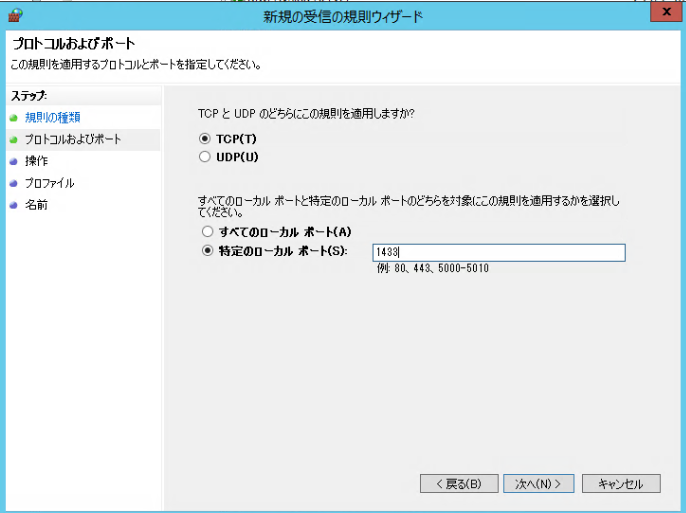The image size is (686, 513).
Task: Choose すべてのローカル ポート(A) option
Action: coord(207,231)
